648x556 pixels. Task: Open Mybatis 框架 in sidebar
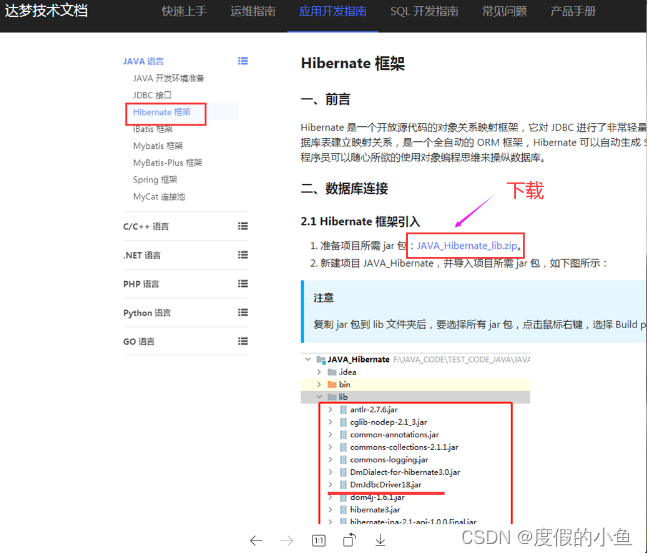point(158,146)
